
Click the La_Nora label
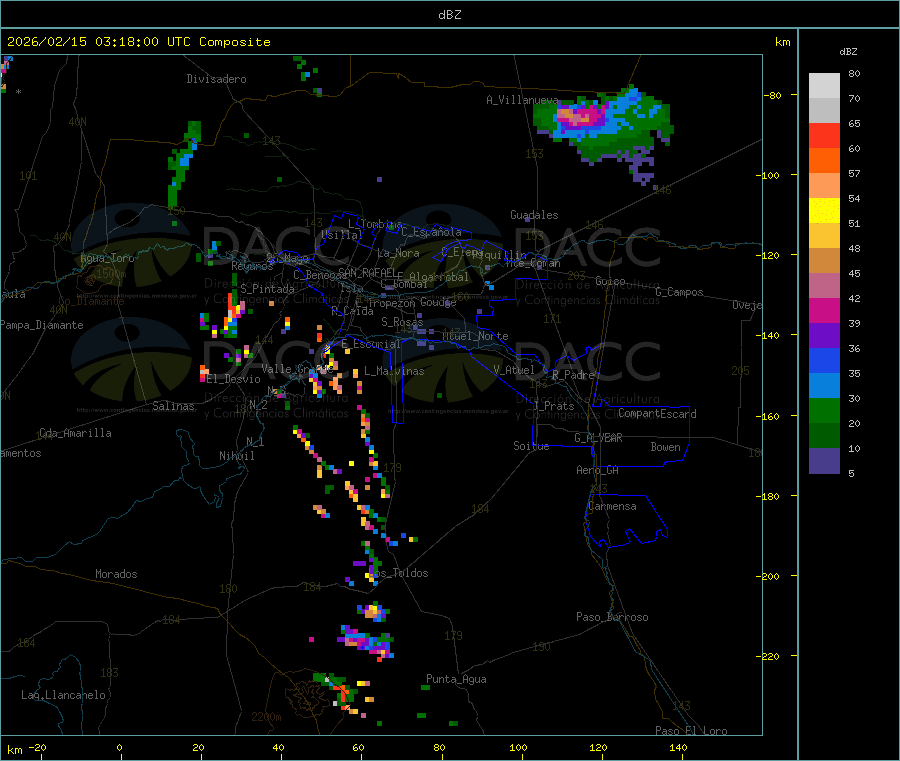(398, 253)
